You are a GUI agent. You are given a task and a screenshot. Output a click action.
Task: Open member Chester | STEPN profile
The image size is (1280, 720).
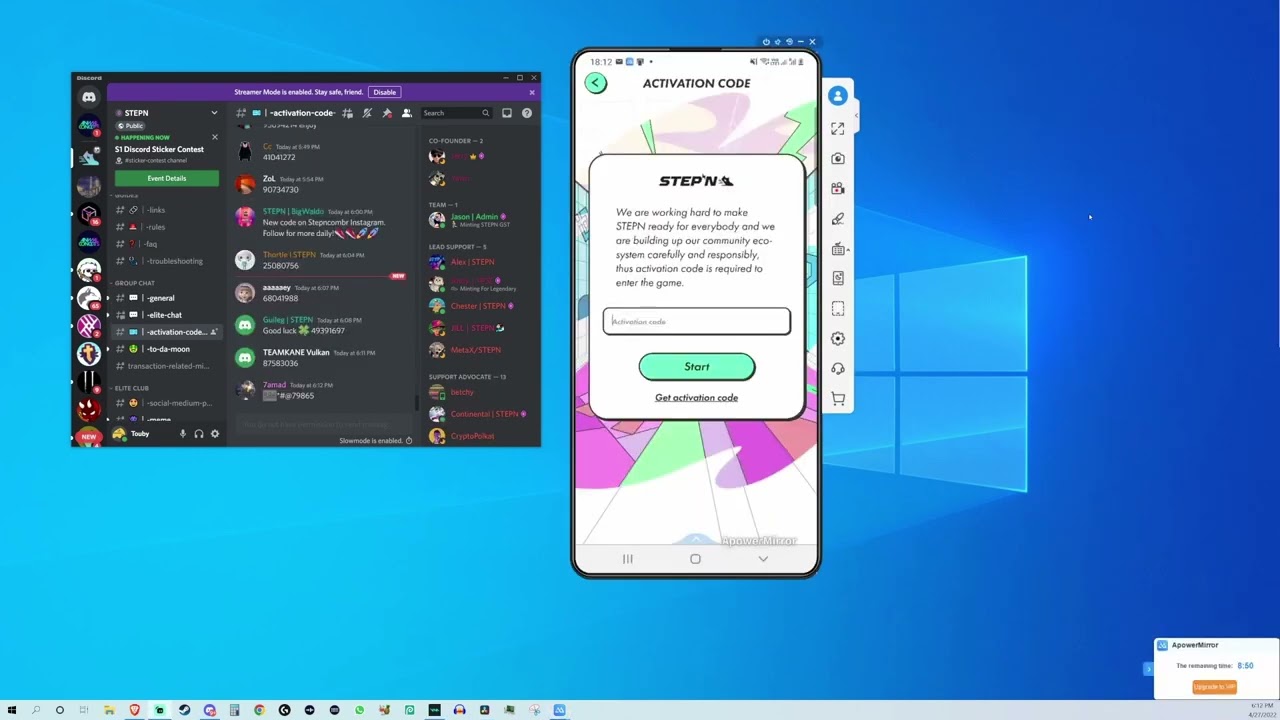click(x=478, y=306)
